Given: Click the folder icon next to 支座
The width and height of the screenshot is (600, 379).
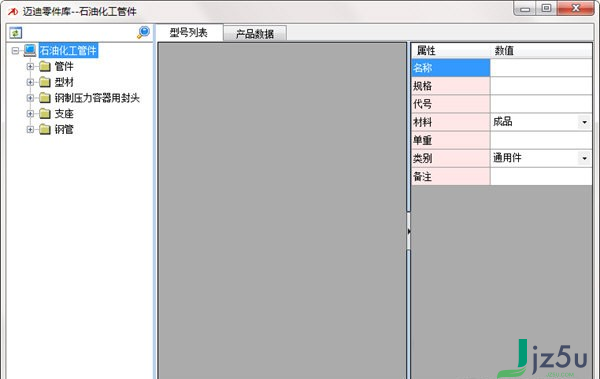Looking at the screenshot, I should (x=45, y=114).
